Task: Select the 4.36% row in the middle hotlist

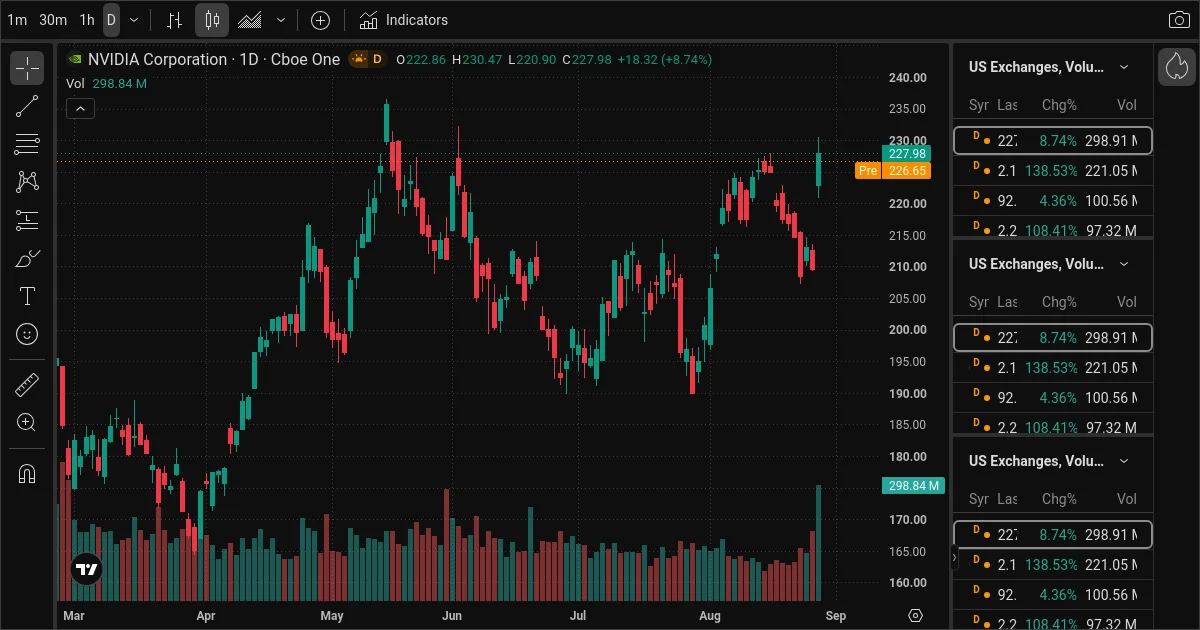Action: (1053, 398)
